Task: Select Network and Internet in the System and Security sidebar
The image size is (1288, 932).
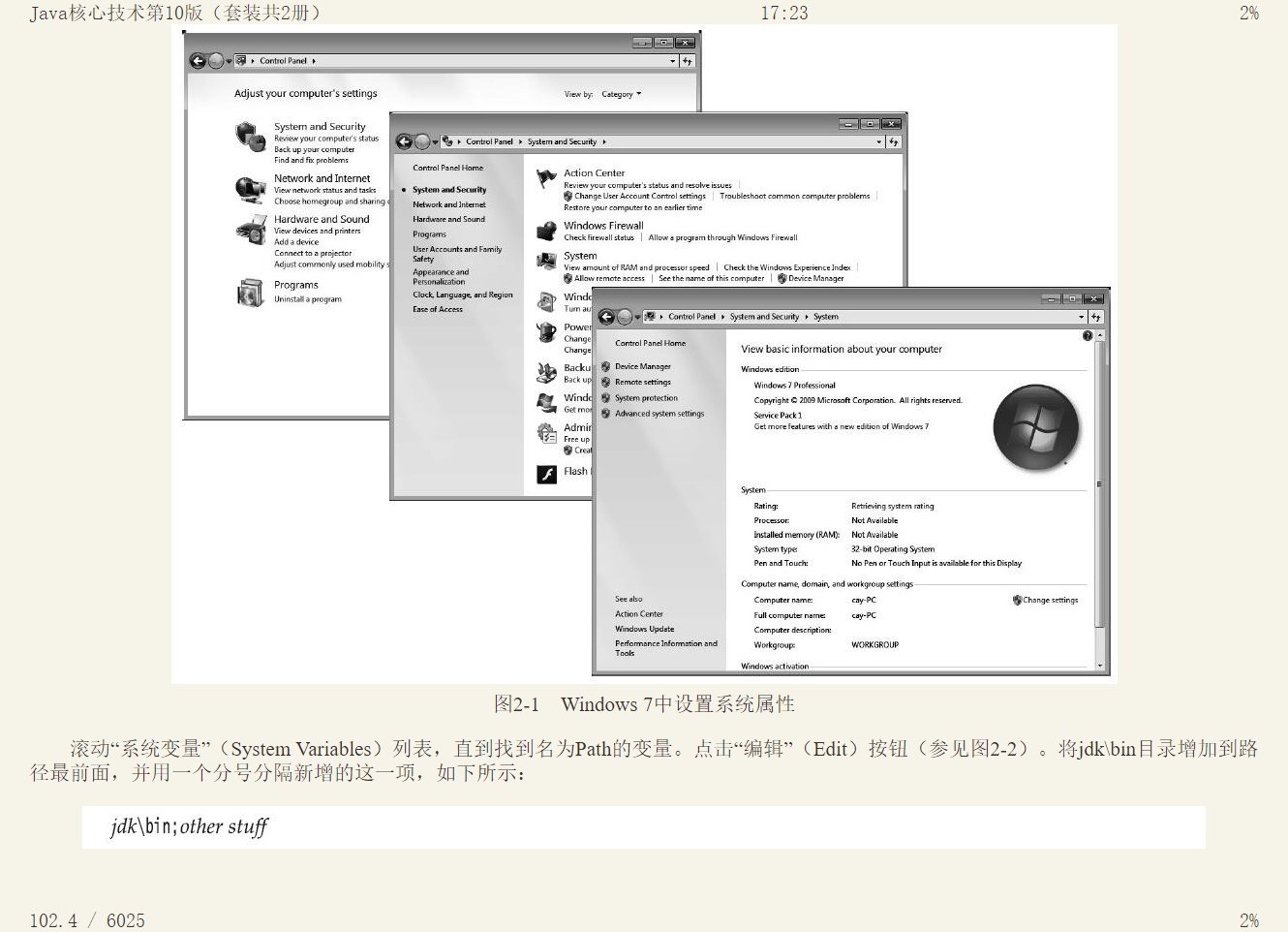Action: (x=449, y=204)
